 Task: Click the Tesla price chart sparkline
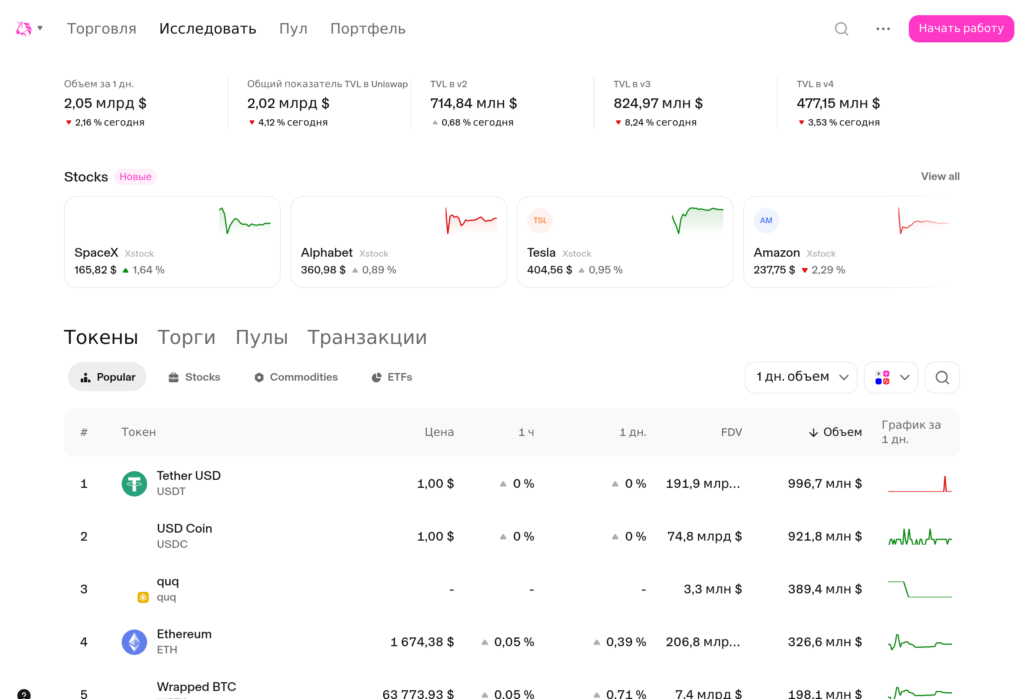click(697, 220)
